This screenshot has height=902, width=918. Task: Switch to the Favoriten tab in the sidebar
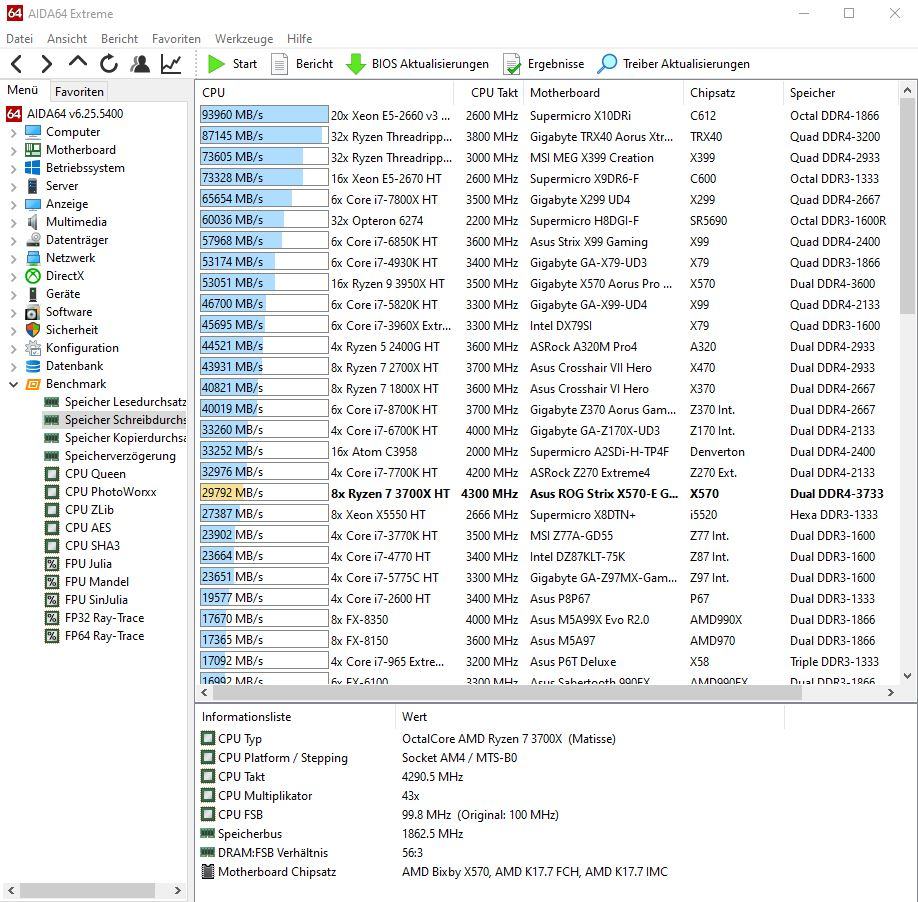(x=79, y=91)
